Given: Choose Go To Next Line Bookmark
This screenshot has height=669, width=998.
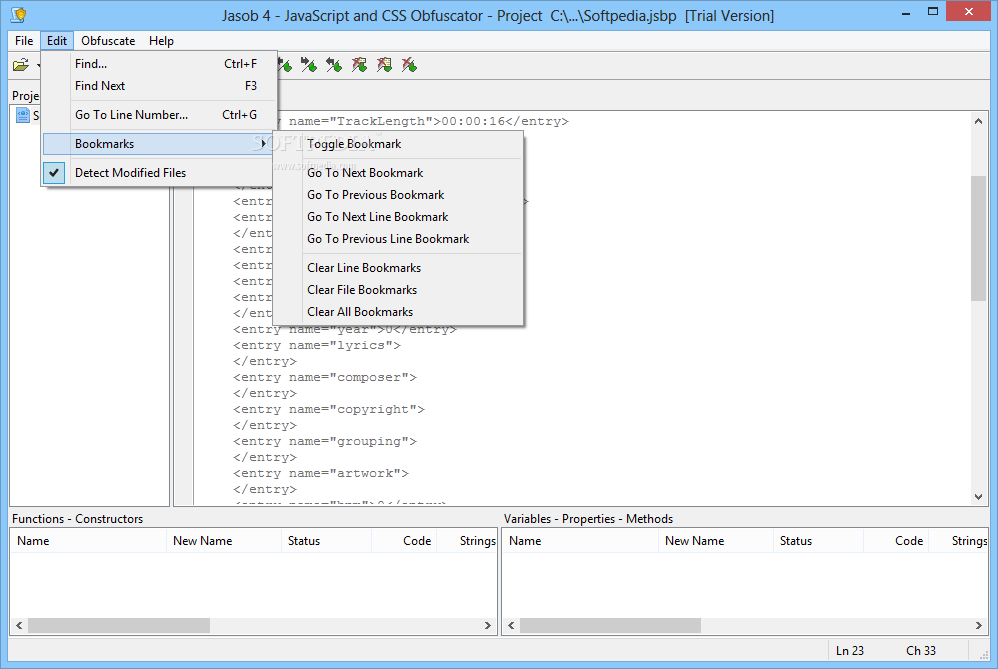Looking at the screenshot, I should (x=398, y=217).
